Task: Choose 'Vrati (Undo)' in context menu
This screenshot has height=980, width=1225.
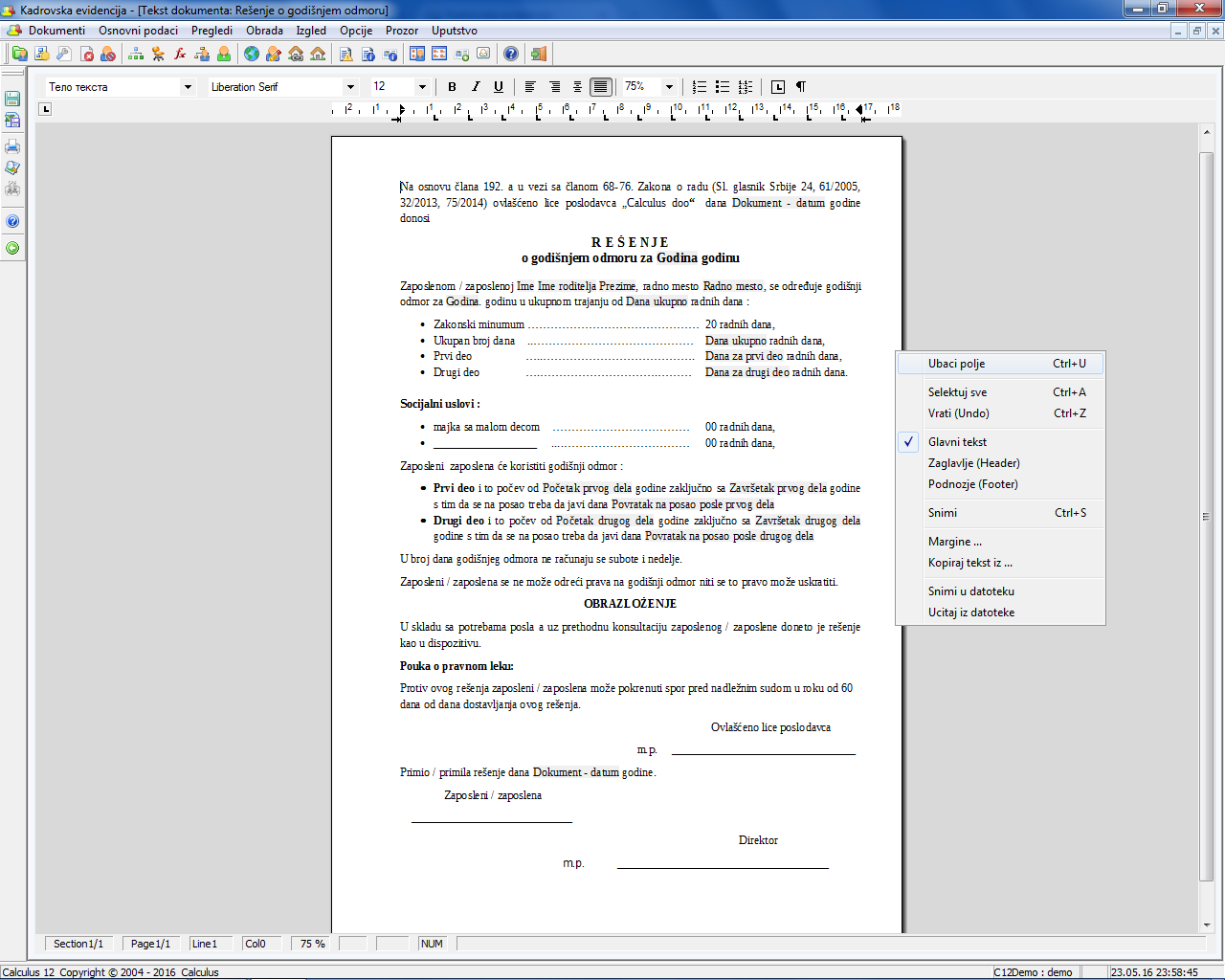Action: [x=1001, y=413]
